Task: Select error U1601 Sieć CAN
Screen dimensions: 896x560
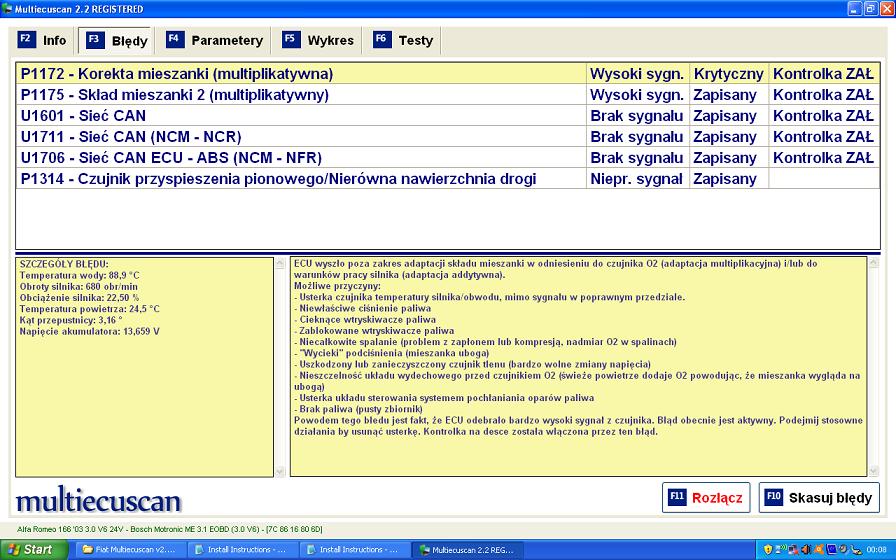Action: tap(447, 116)
